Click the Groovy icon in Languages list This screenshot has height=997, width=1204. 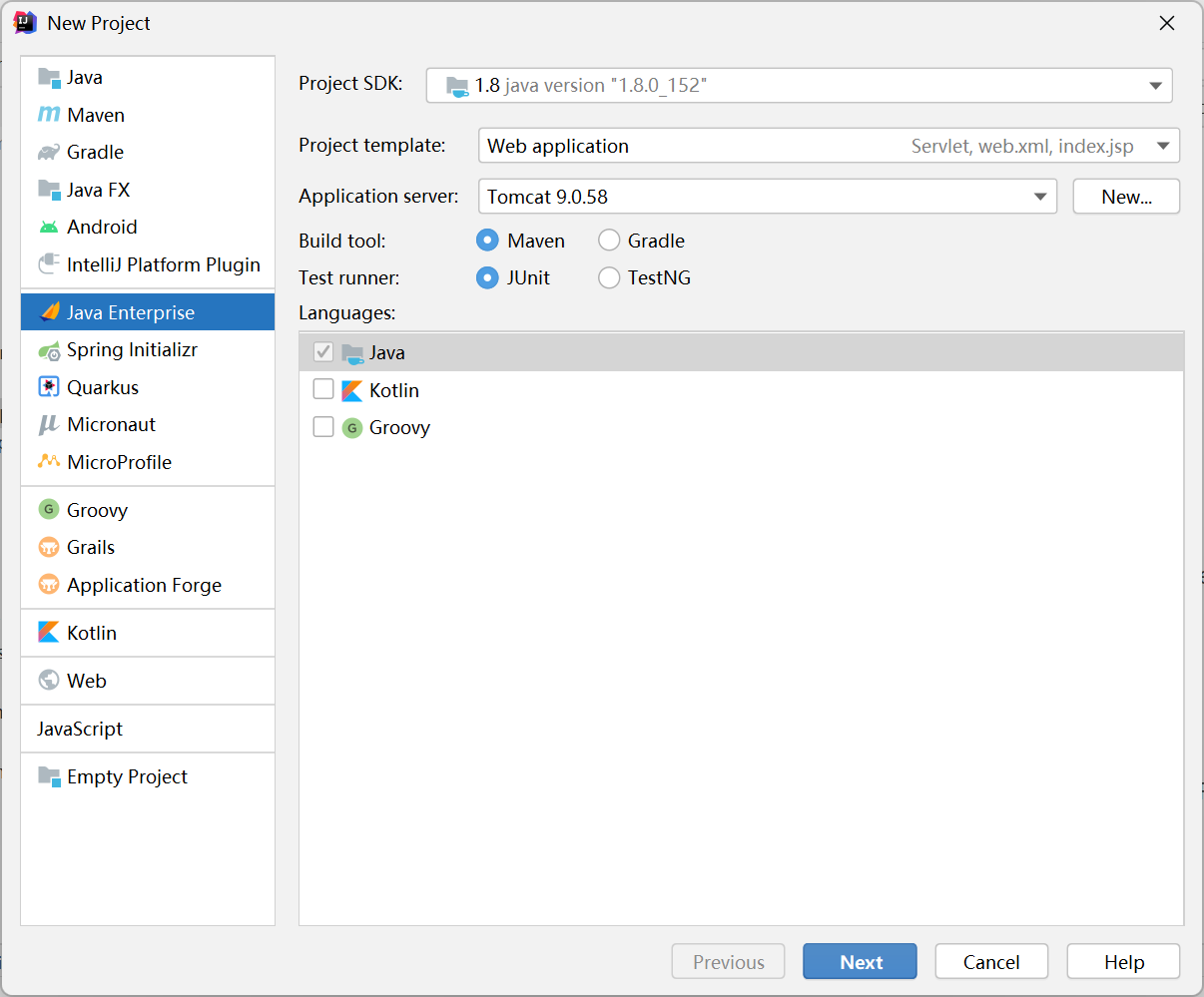(352, 428)
